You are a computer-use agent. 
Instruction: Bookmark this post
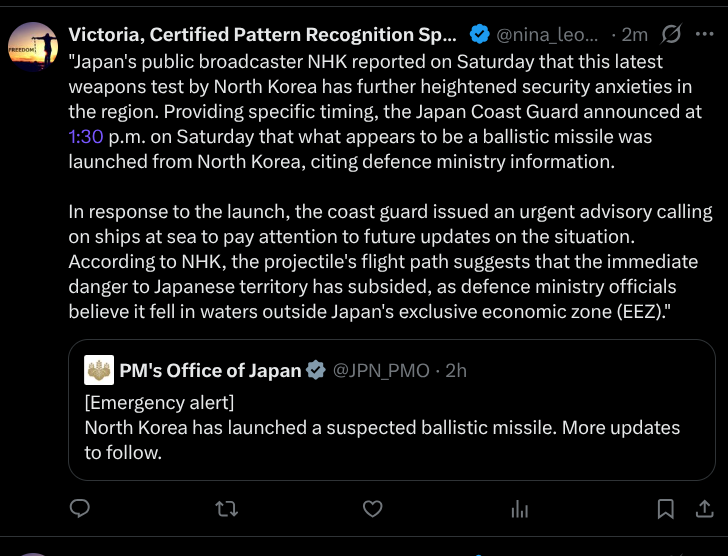coord(665,509)
